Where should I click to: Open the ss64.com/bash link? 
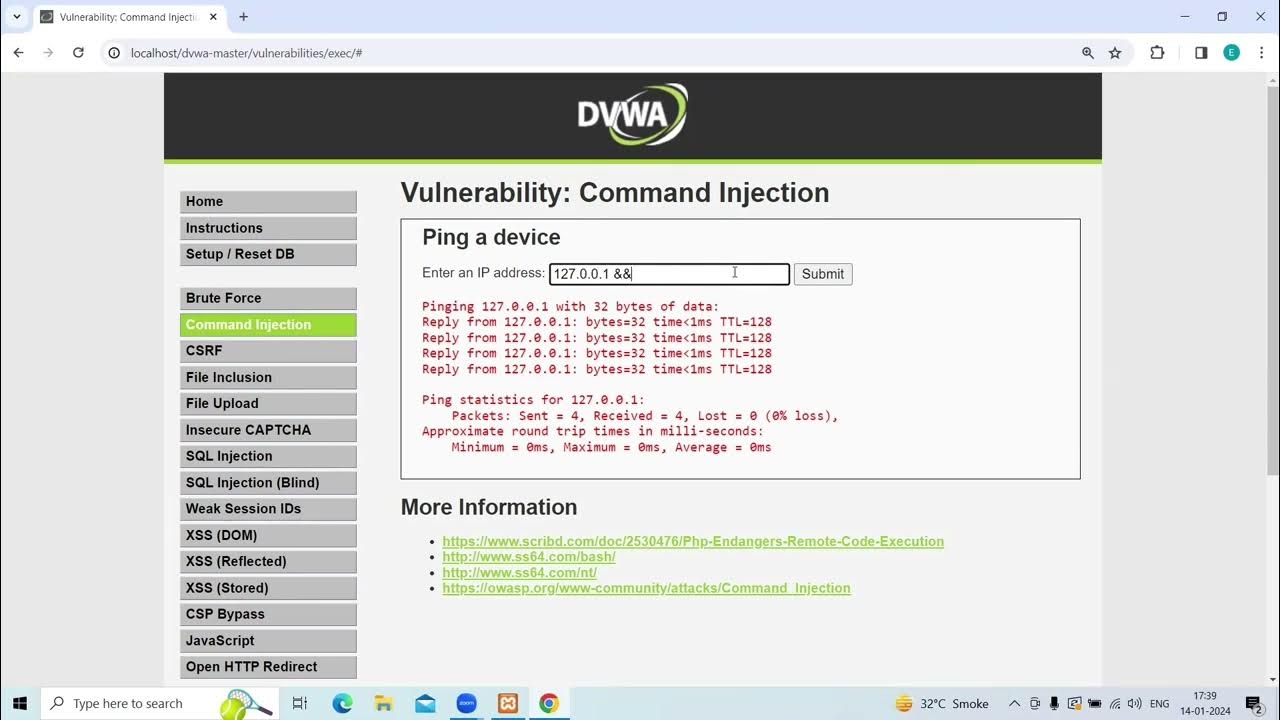(x=529, y=557)
